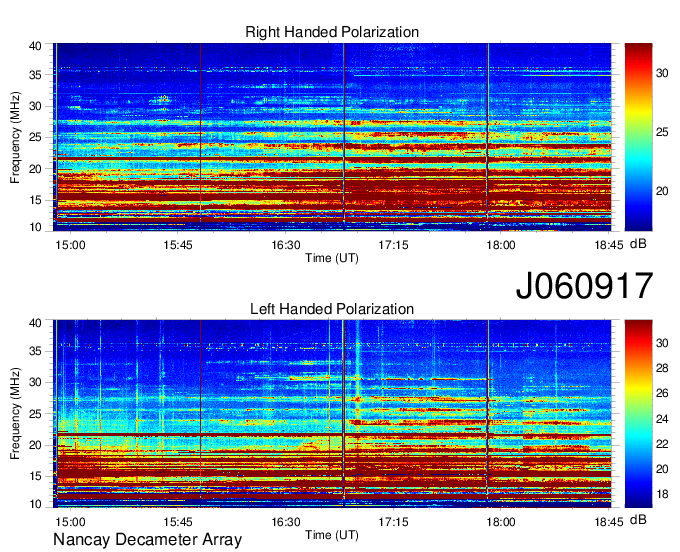This screenshot has height=552, width=680.
Task: Click the 17:15 tick label under the top plot
Action: pos(393,245)
